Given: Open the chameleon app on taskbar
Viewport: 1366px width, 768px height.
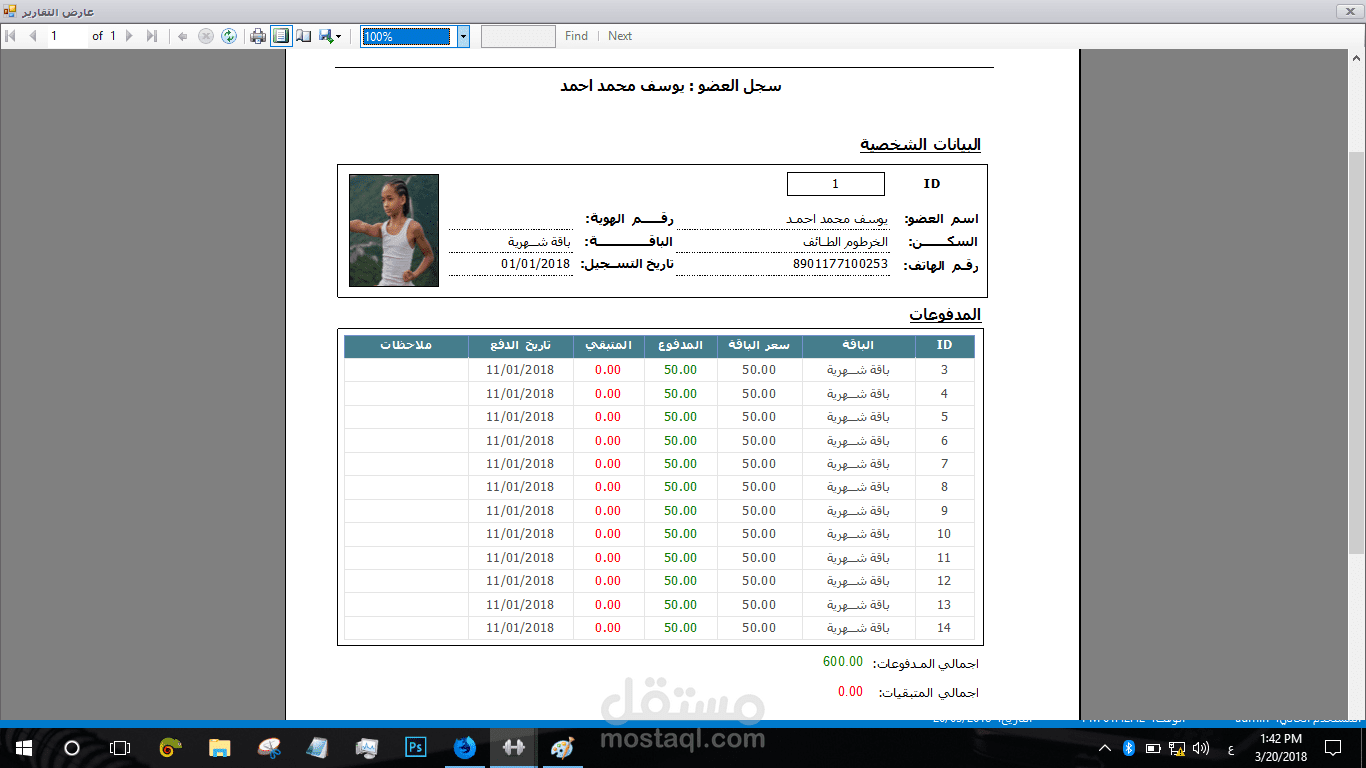Looking at the screenshot, I should tap(171, 747).
